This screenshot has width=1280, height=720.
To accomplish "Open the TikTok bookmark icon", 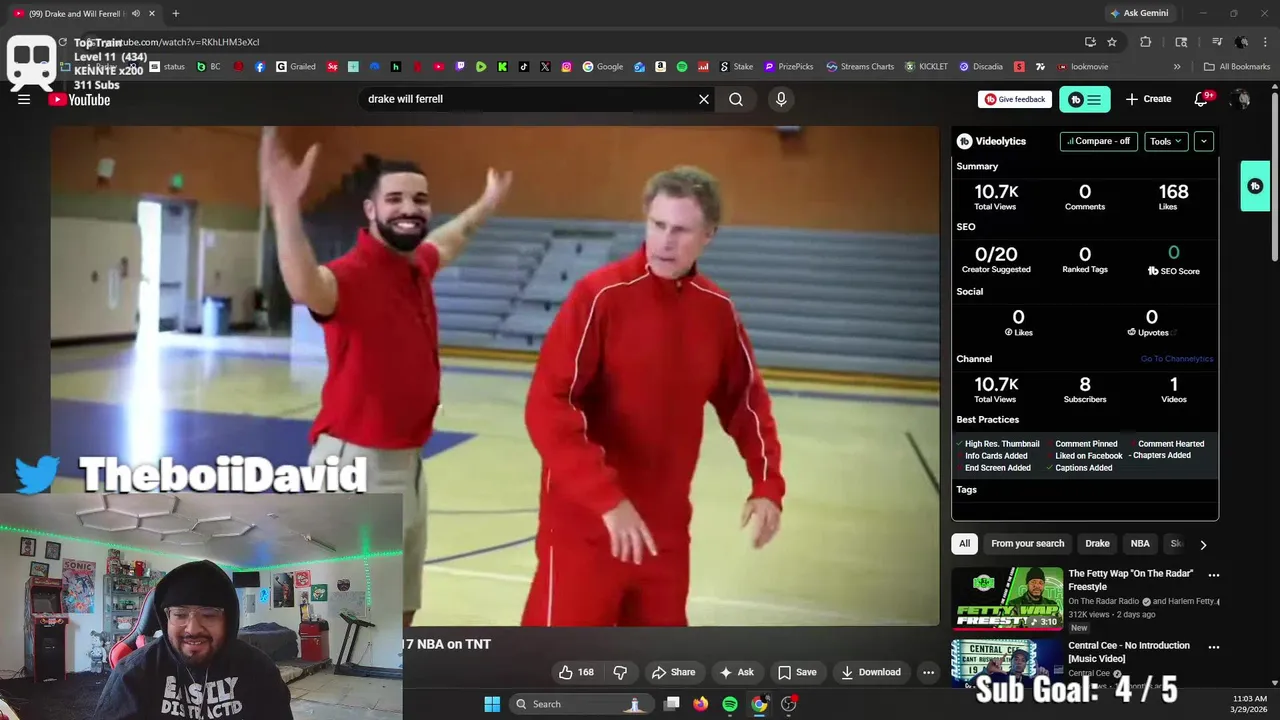I will pos(524,67).
